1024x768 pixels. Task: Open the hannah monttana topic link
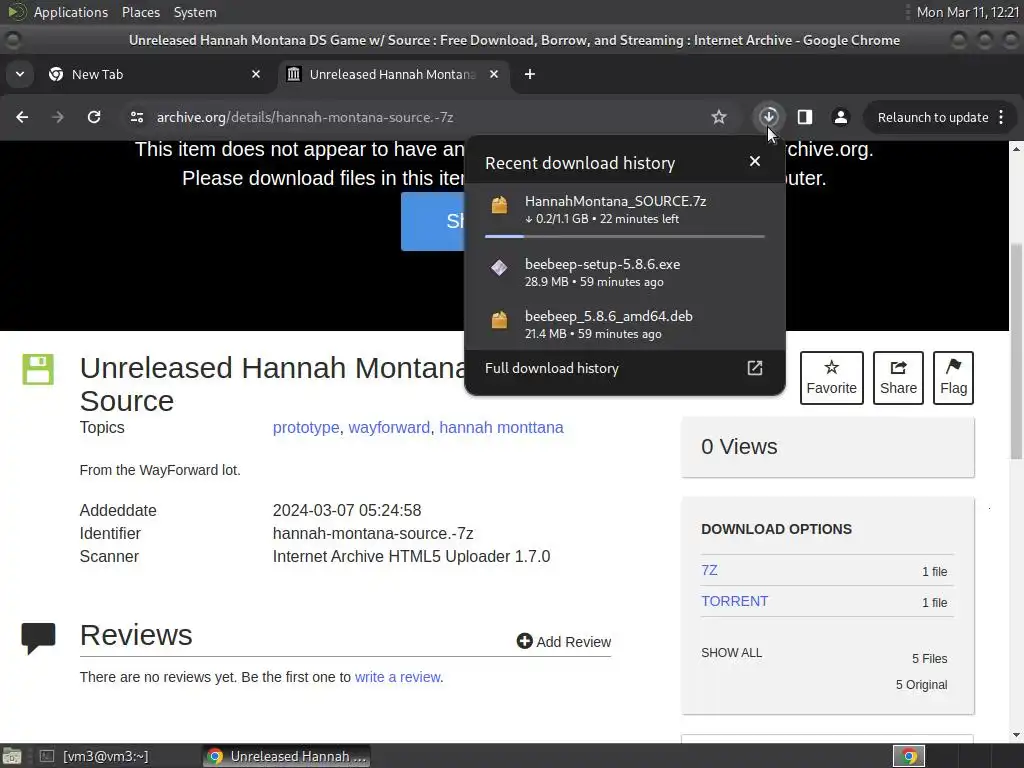[501, 427]
